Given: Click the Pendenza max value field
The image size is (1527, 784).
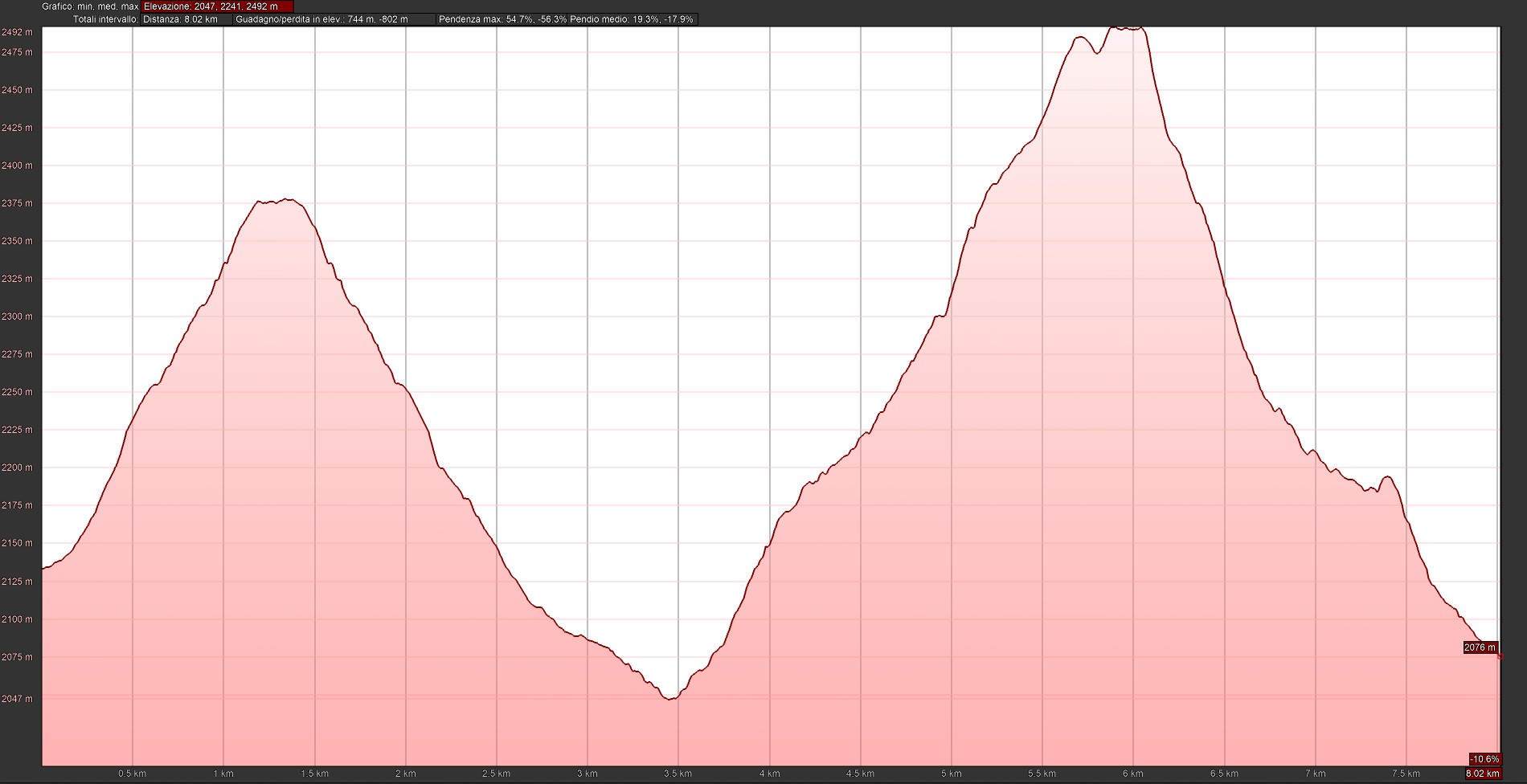Looking at the screenshot, I should pyautogui.click(x=502, y=18).
